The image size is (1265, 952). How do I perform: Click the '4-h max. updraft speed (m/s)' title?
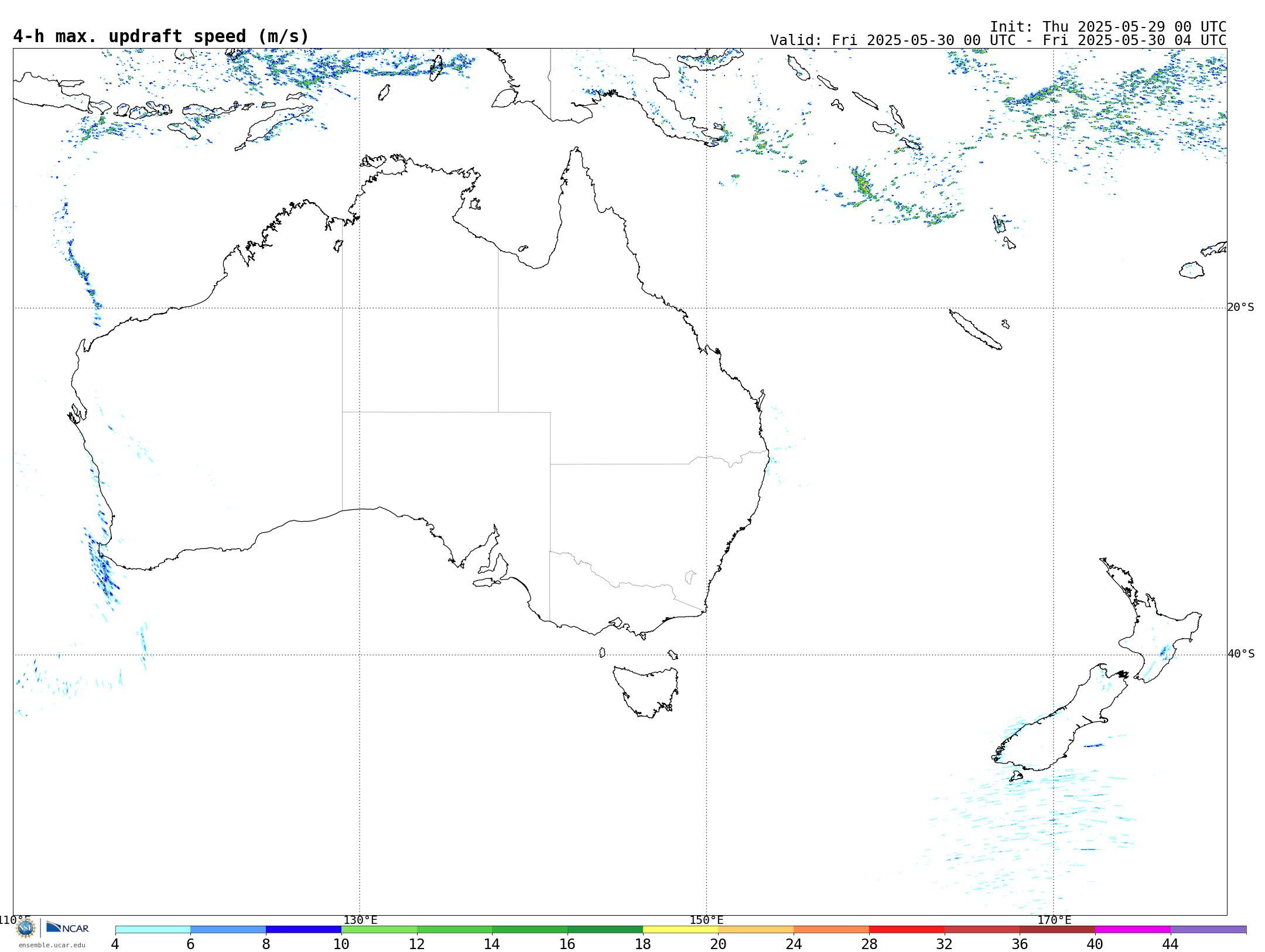point(161,36)
